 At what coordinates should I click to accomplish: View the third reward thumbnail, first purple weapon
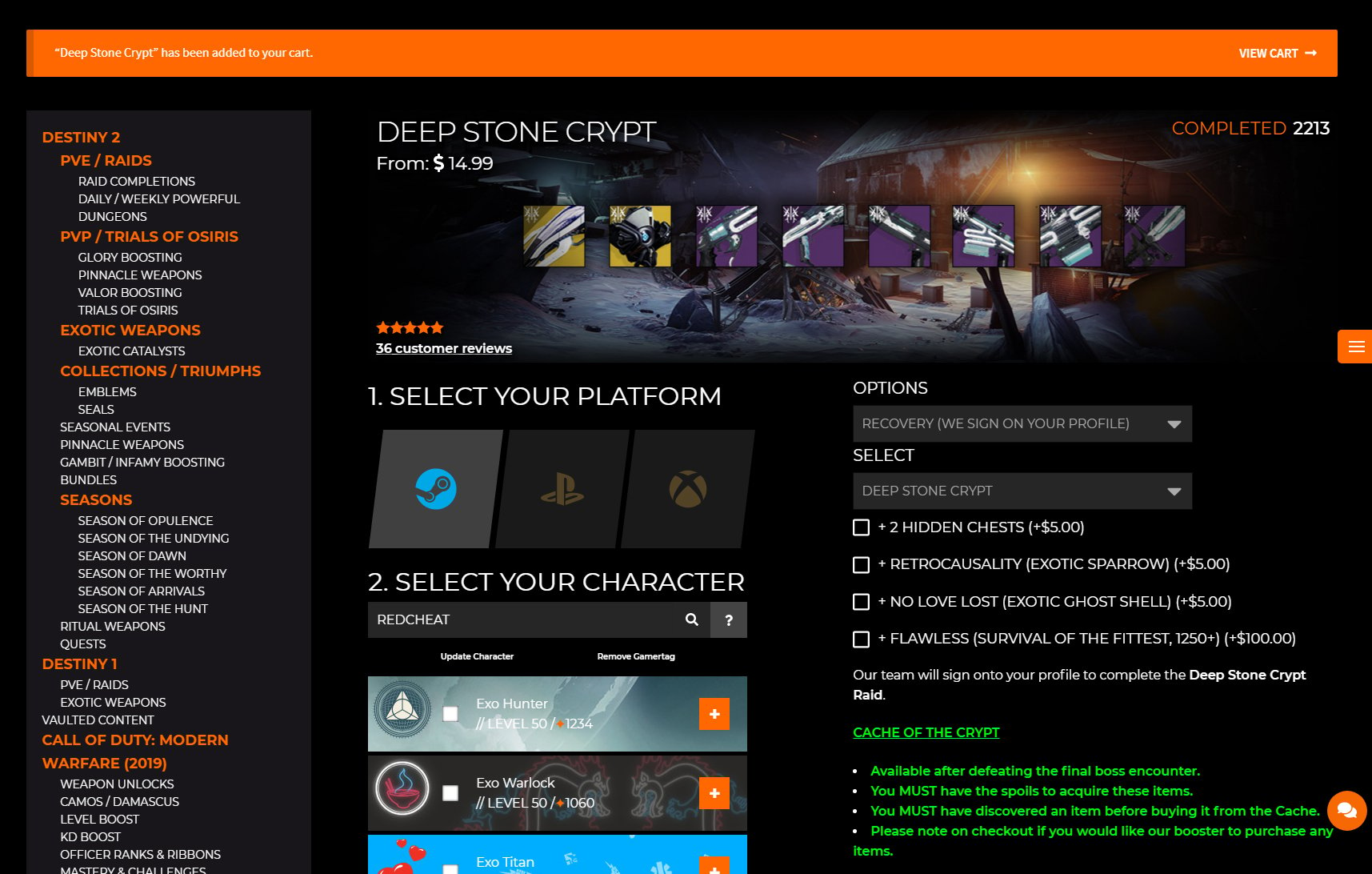click(726, 236)
